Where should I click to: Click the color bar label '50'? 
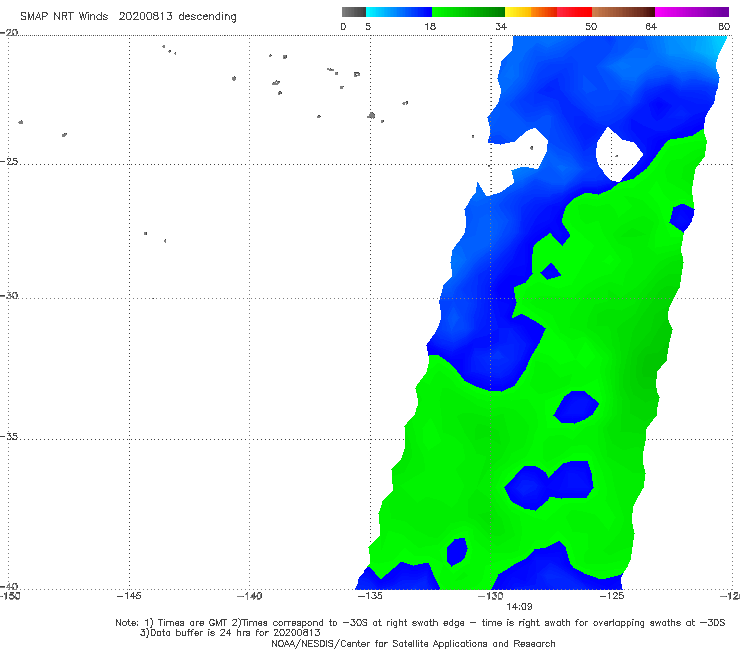click(591, 26)
